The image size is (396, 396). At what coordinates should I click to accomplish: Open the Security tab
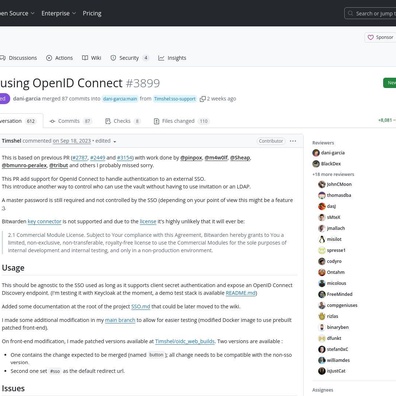click(129, 58)
